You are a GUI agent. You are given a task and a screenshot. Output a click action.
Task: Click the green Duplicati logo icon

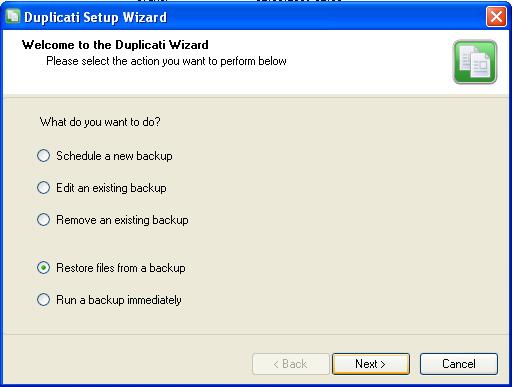click(x=475, y=62)
